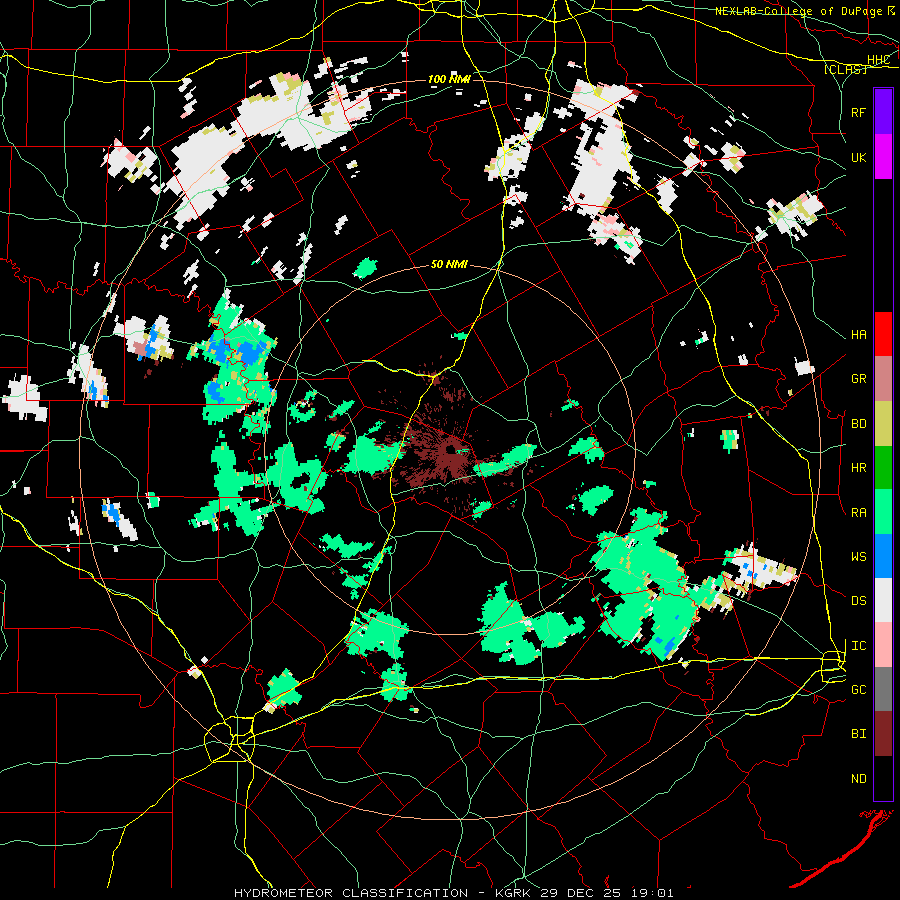
Task: Click the 100 NMI range ring label
Action: 449,79
